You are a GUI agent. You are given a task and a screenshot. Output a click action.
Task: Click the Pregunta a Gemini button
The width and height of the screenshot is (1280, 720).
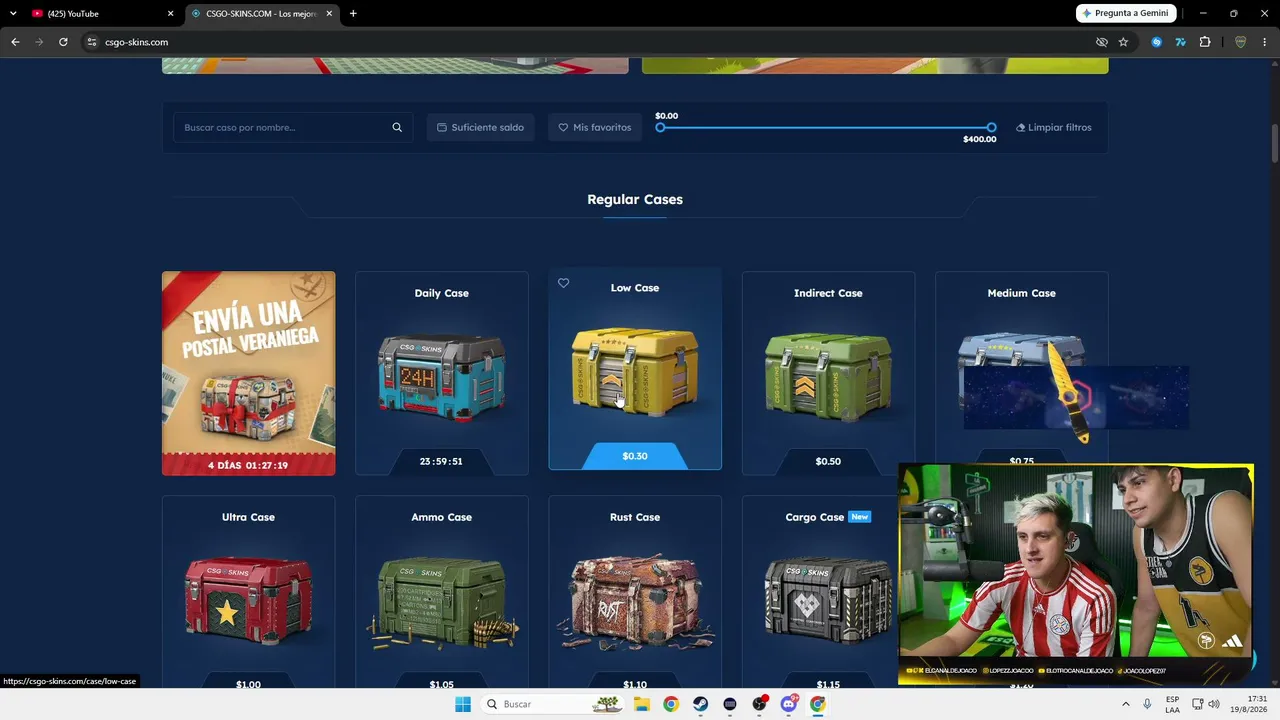1126,13
